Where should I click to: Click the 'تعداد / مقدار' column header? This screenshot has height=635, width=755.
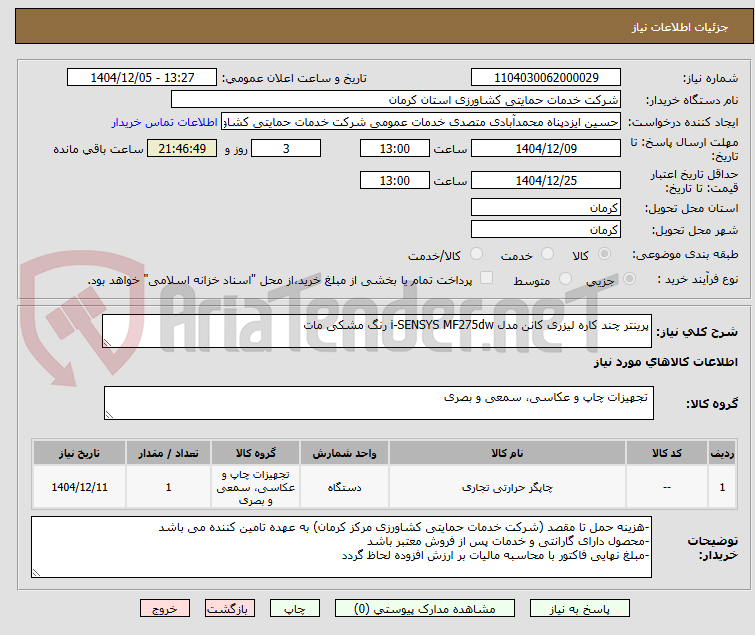coord(169,453)
